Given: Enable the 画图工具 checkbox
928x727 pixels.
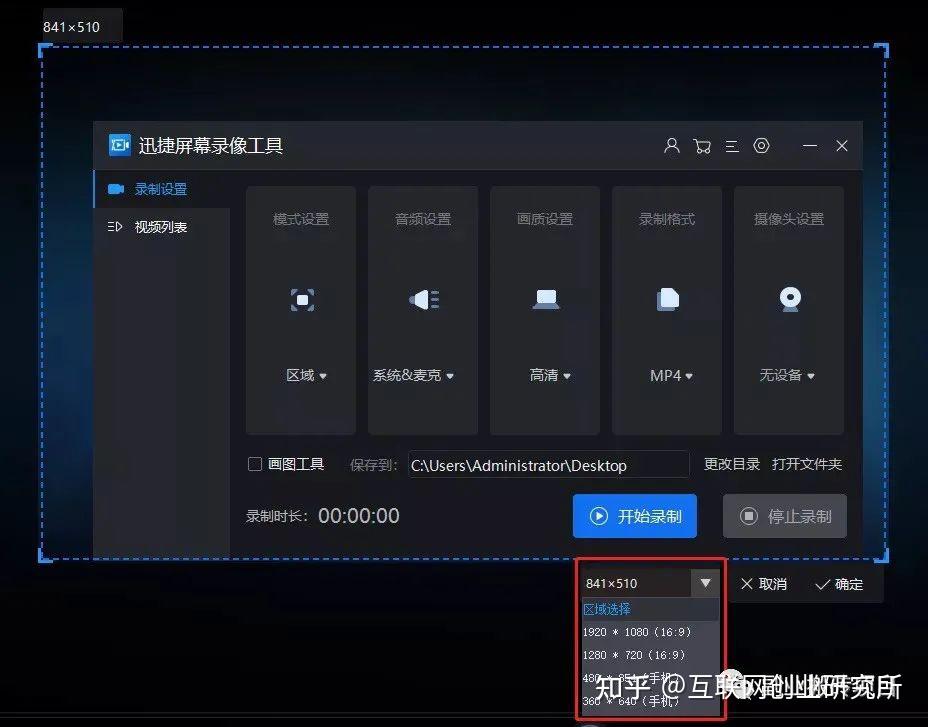Looking at the screenshot, I should pyautogui.click(x=254, y=464).
